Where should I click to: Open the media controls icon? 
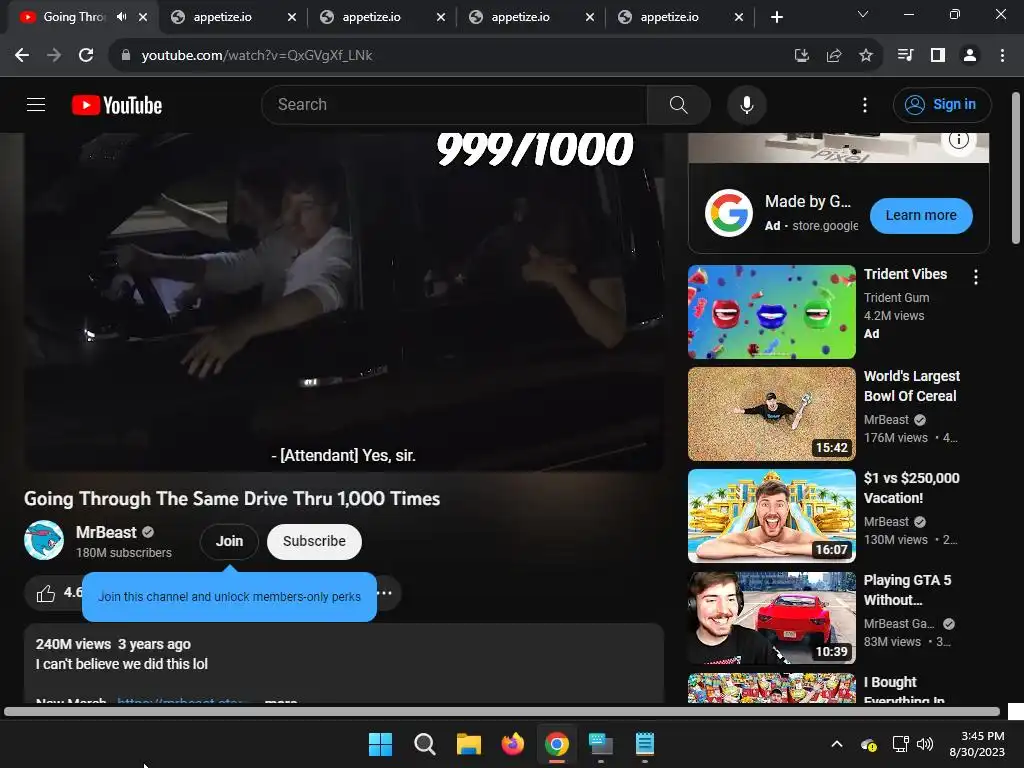[905, 56]
